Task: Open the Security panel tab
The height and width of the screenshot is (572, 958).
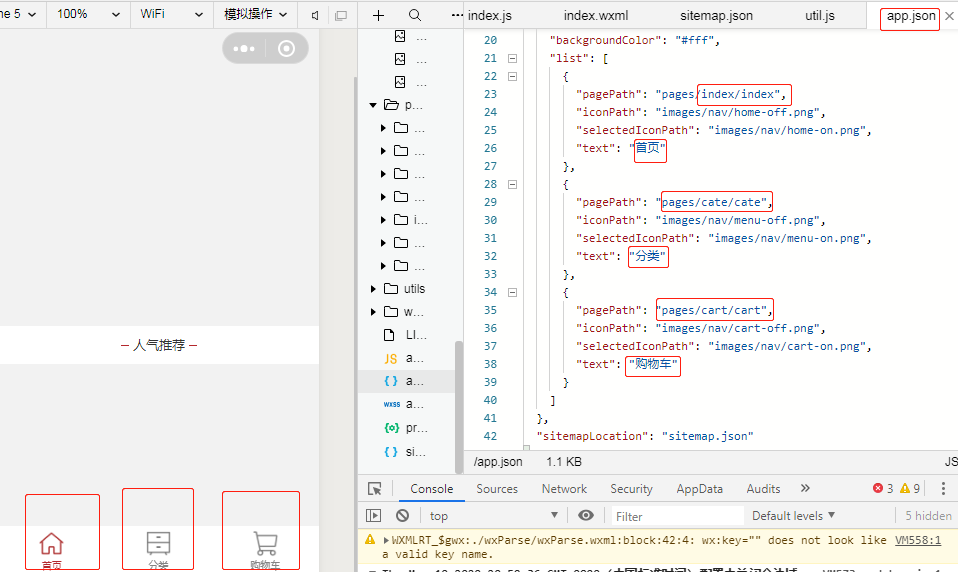Action: [631, 489]
